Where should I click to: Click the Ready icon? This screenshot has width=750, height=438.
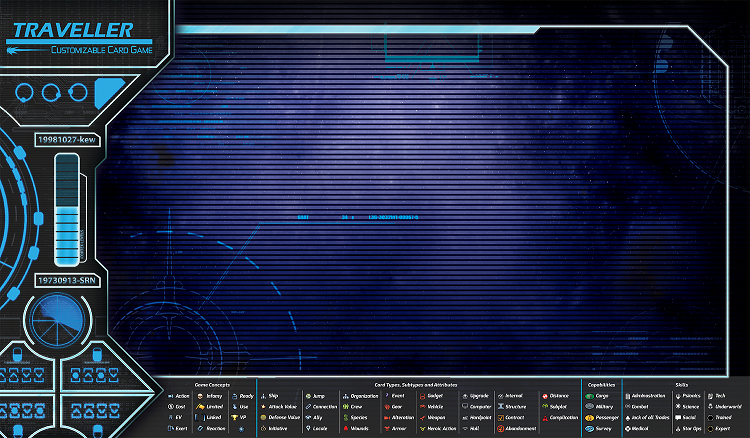pos(234,396)
